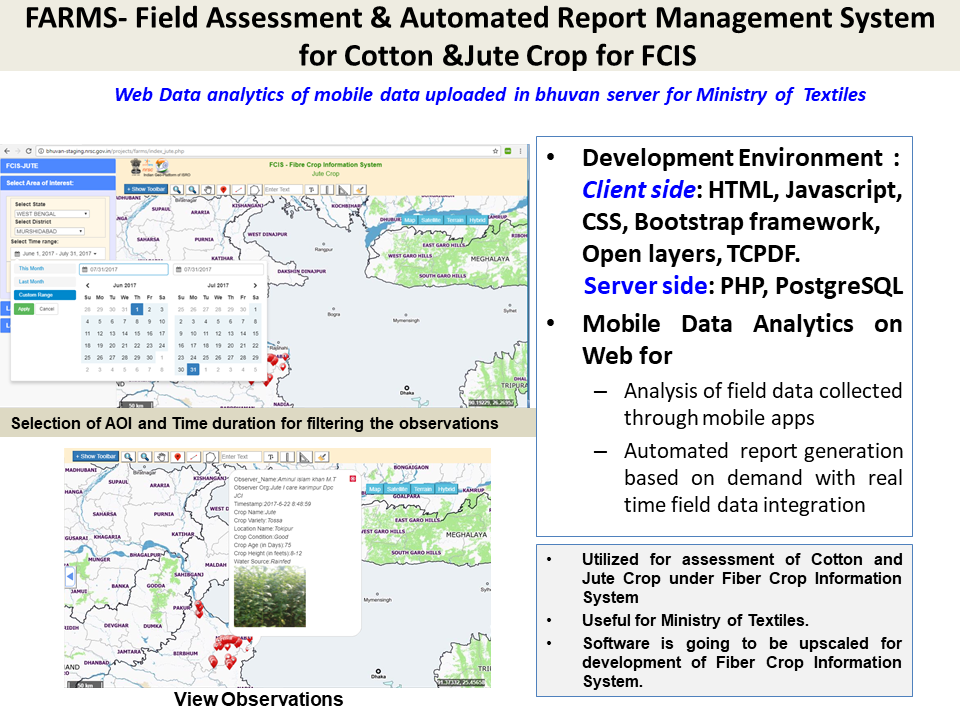Close the observation info popup
The width and height of the screenshot is (960, 720).
(353, 479)
